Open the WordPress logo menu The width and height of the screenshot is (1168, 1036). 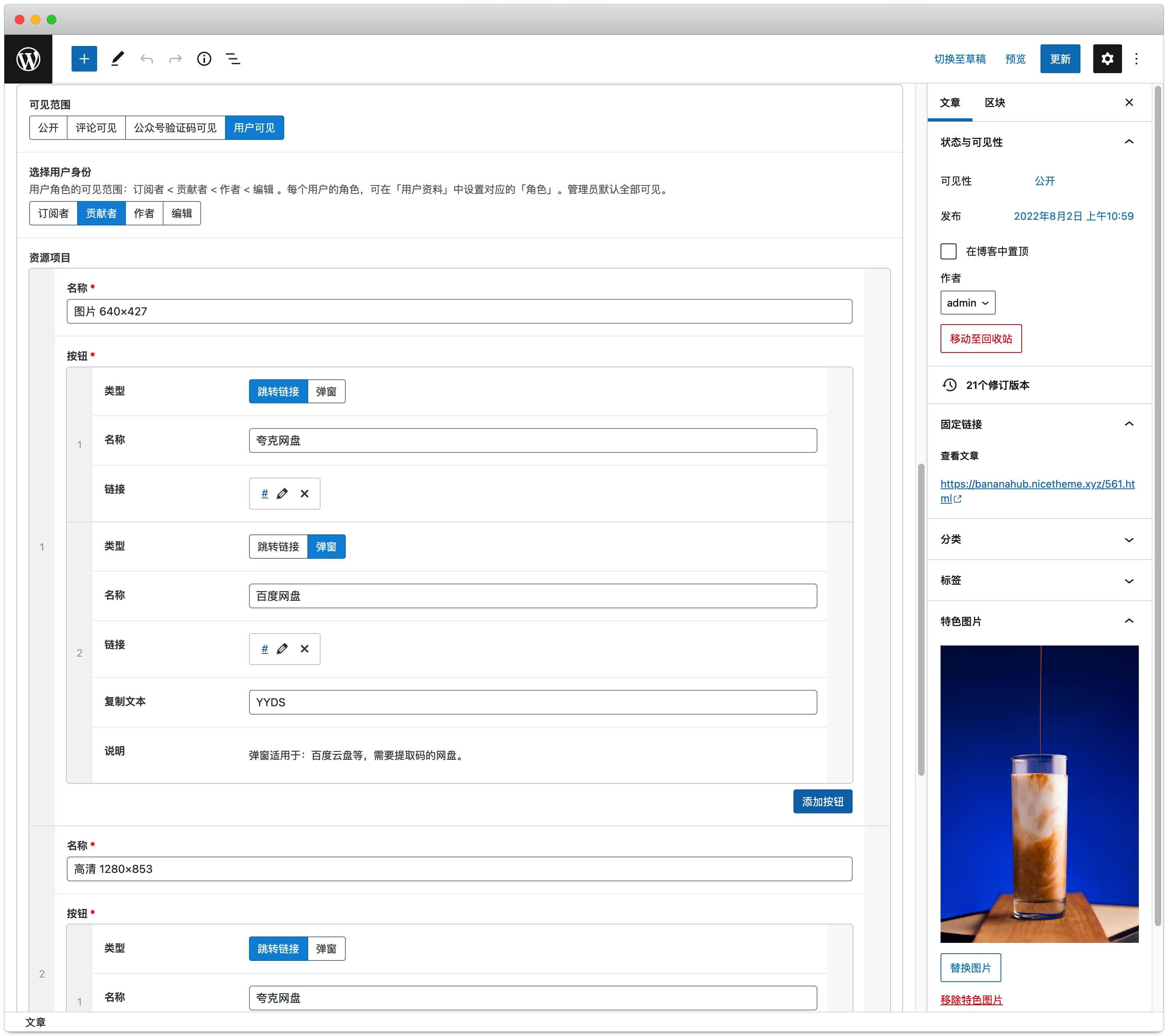tap(28, 59)
